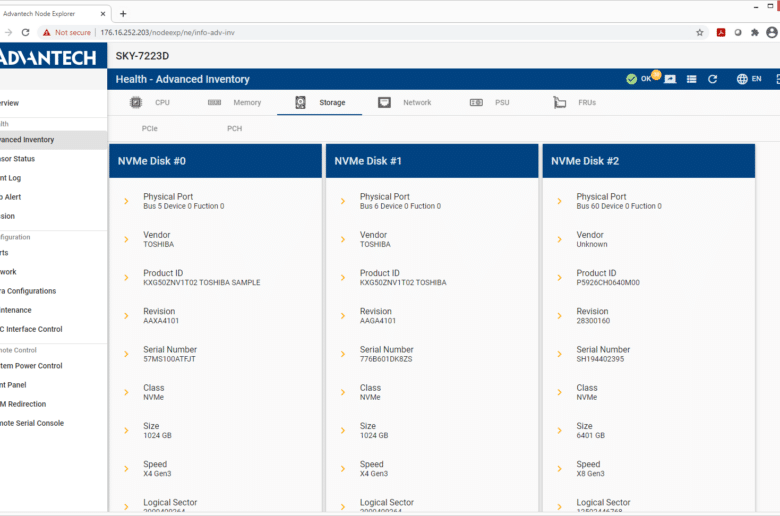Image resolution: width=780 pixels, height=516 pixels.
Task: Click the address bar URL
Action: point(167,32)
